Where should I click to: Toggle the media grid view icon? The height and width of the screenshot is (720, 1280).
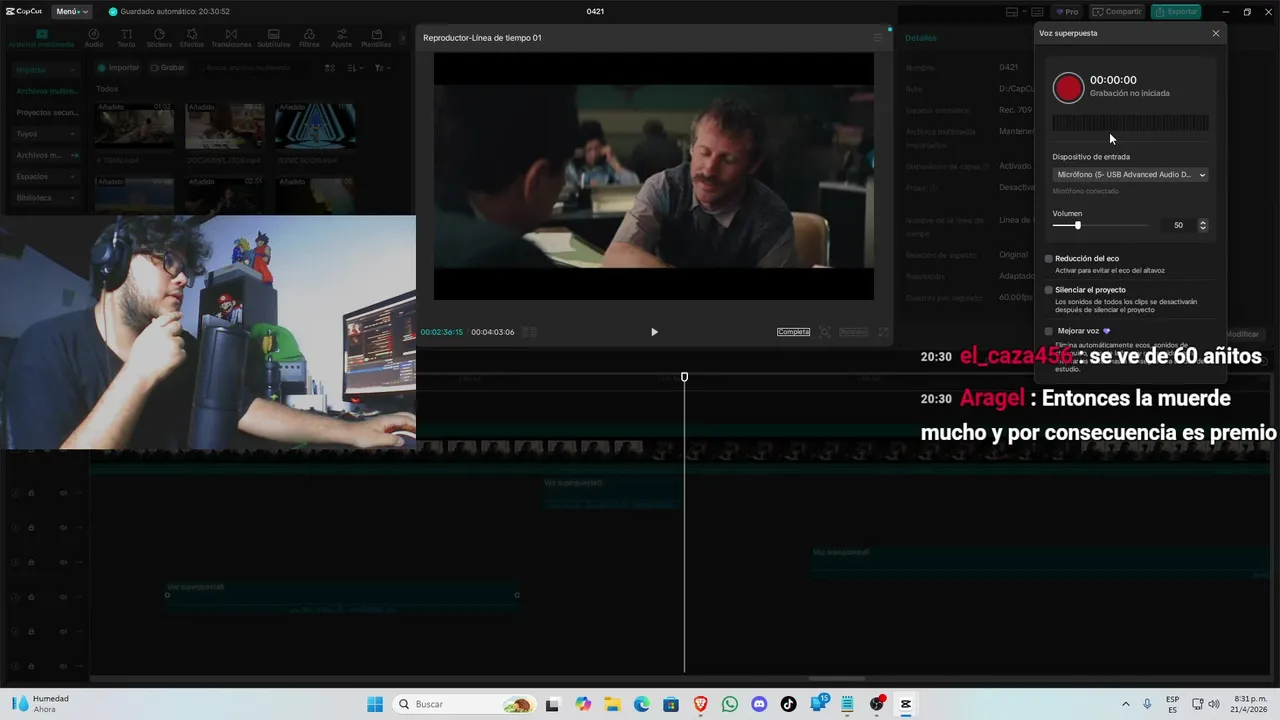tap(330, 68)
